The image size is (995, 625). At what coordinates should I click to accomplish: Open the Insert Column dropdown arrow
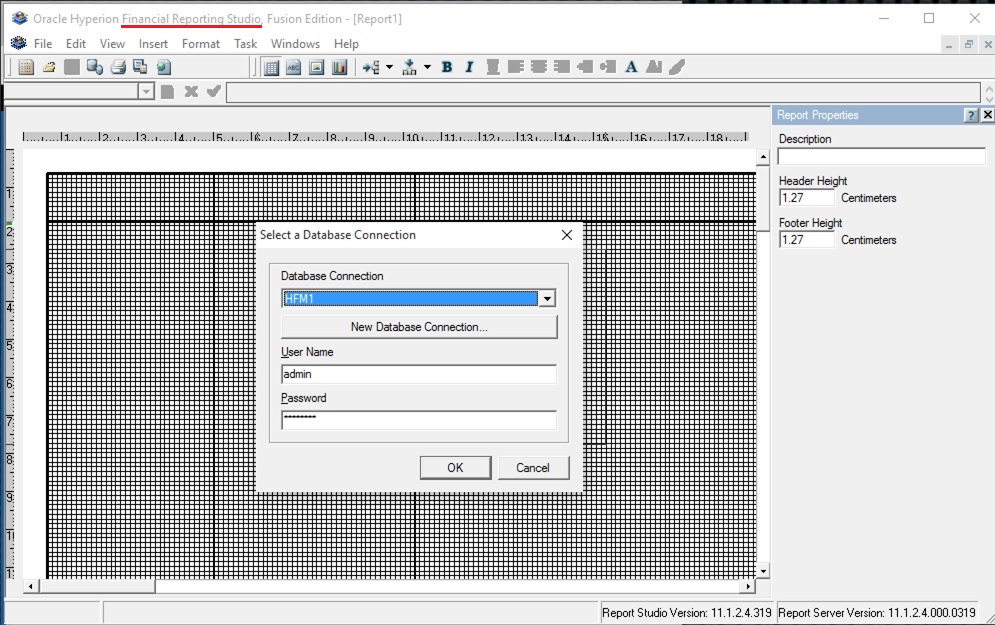pos(427,67)
